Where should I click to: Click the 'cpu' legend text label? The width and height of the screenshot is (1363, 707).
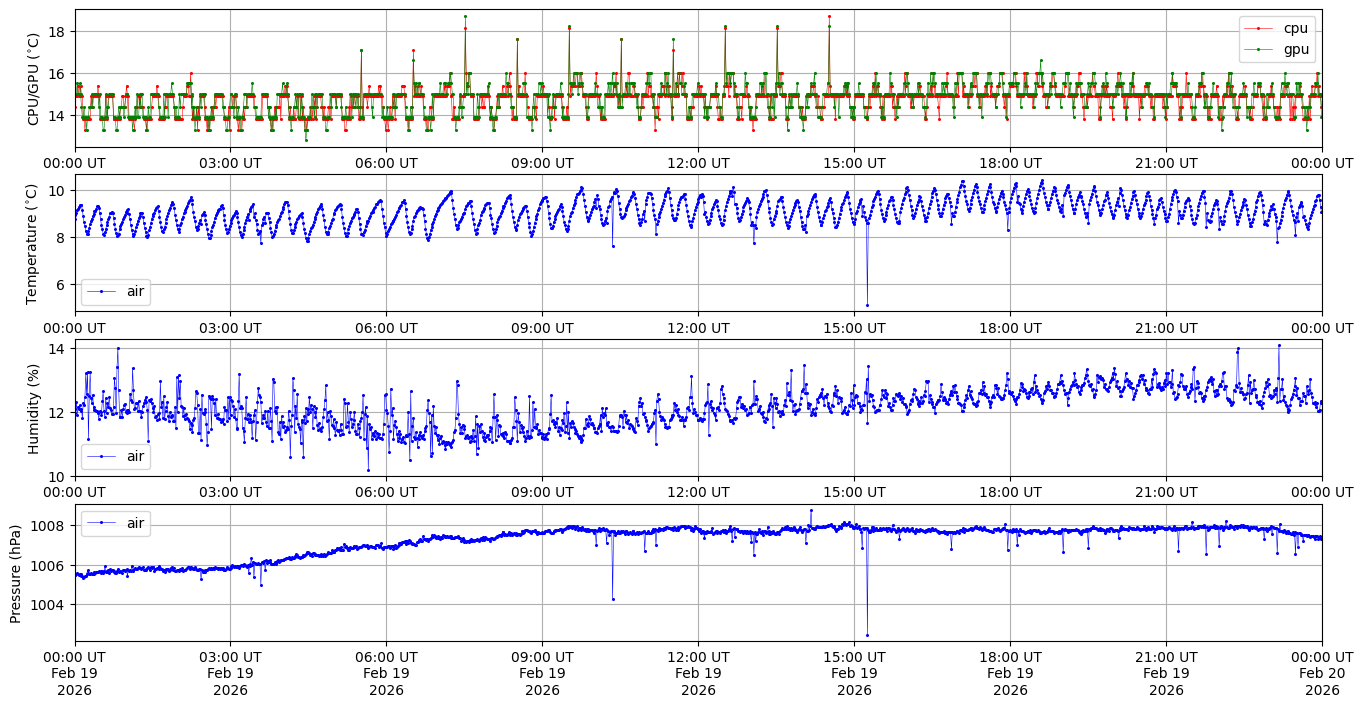[x=1295, y=29]
